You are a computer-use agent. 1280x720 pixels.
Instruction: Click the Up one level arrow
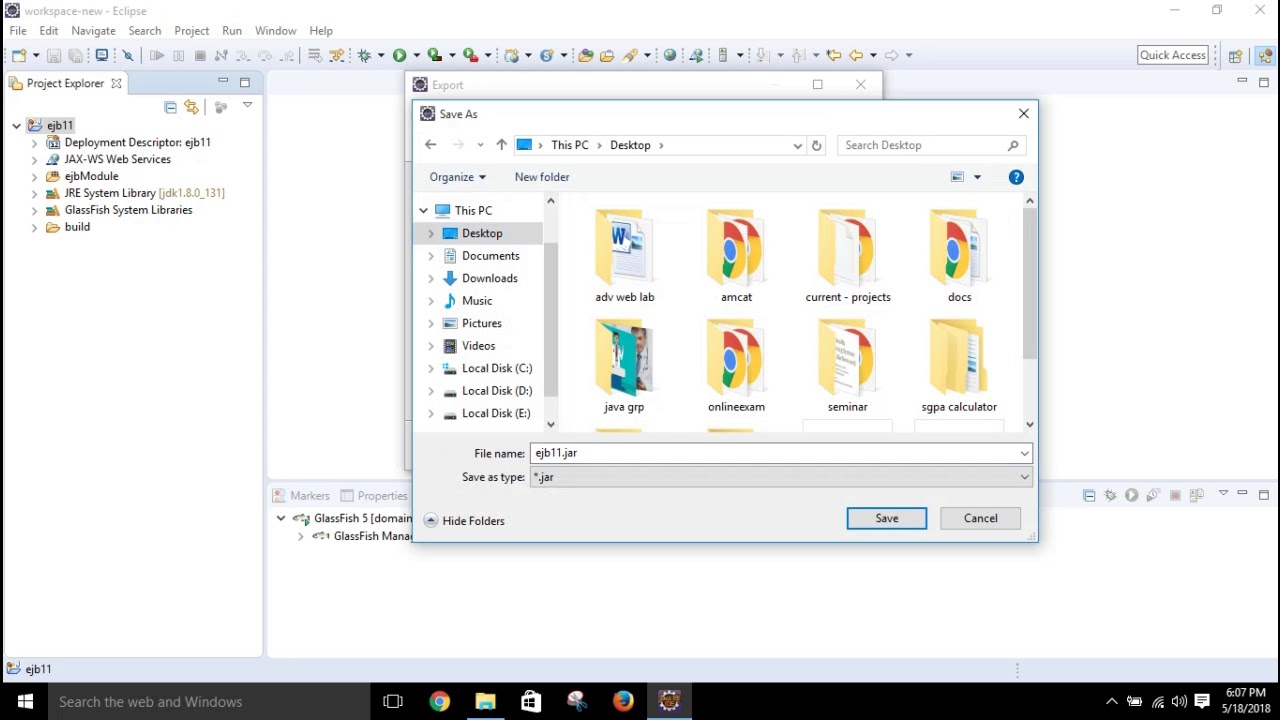[x=501, y=145]
